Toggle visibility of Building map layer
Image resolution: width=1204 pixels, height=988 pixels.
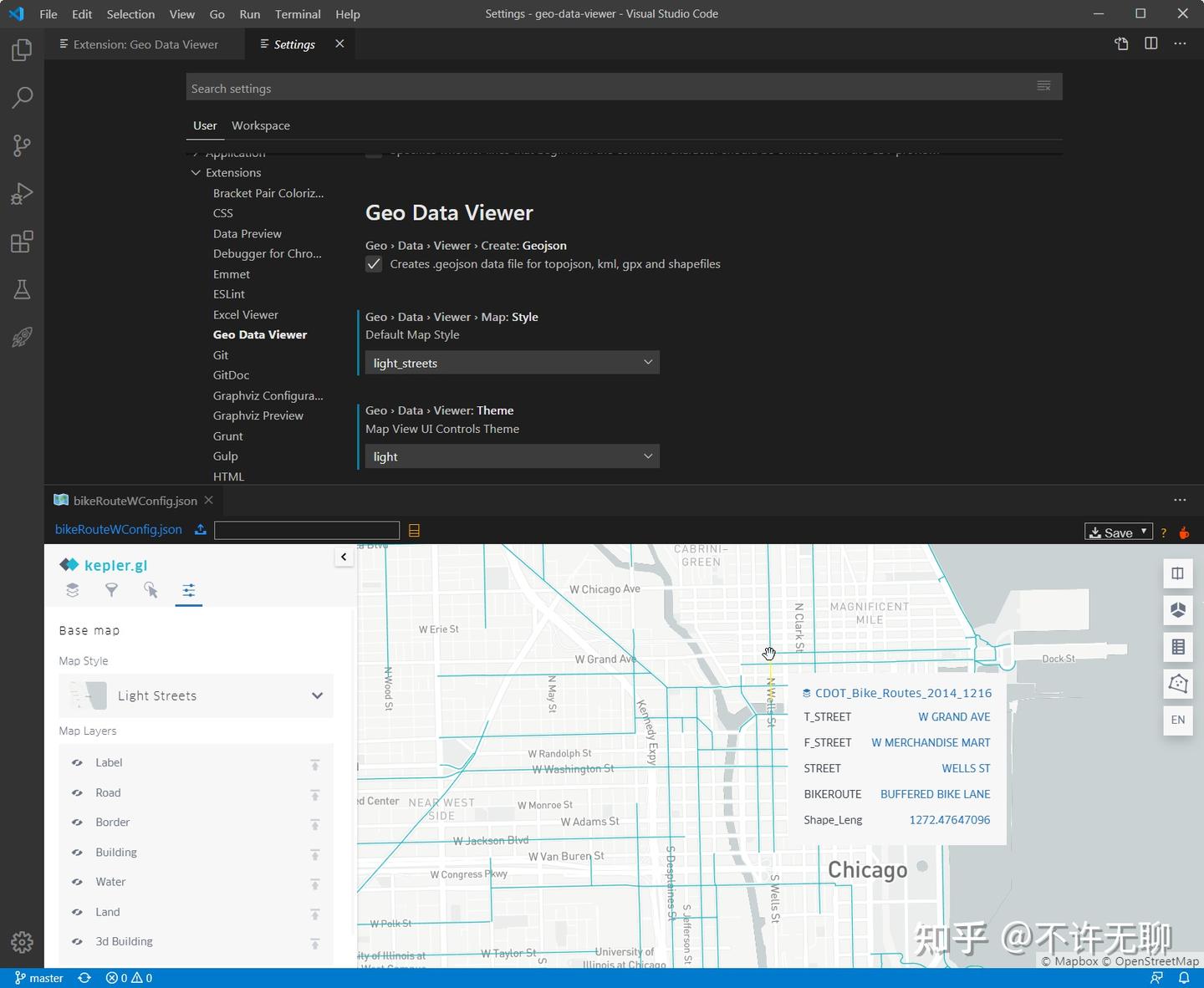[77, 853]
